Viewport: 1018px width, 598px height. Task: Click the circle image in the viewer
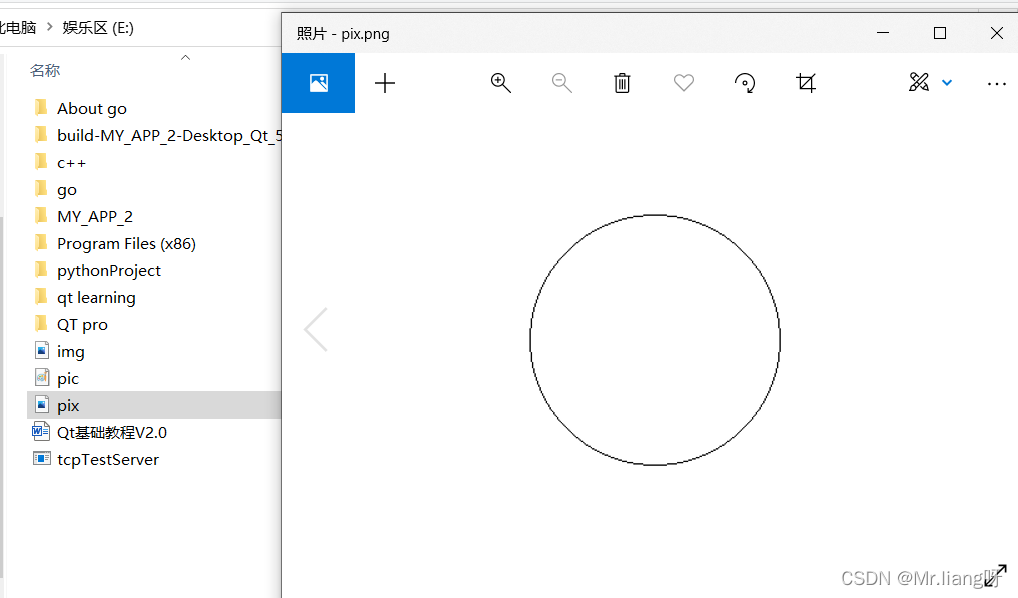[x=655, y=340]
